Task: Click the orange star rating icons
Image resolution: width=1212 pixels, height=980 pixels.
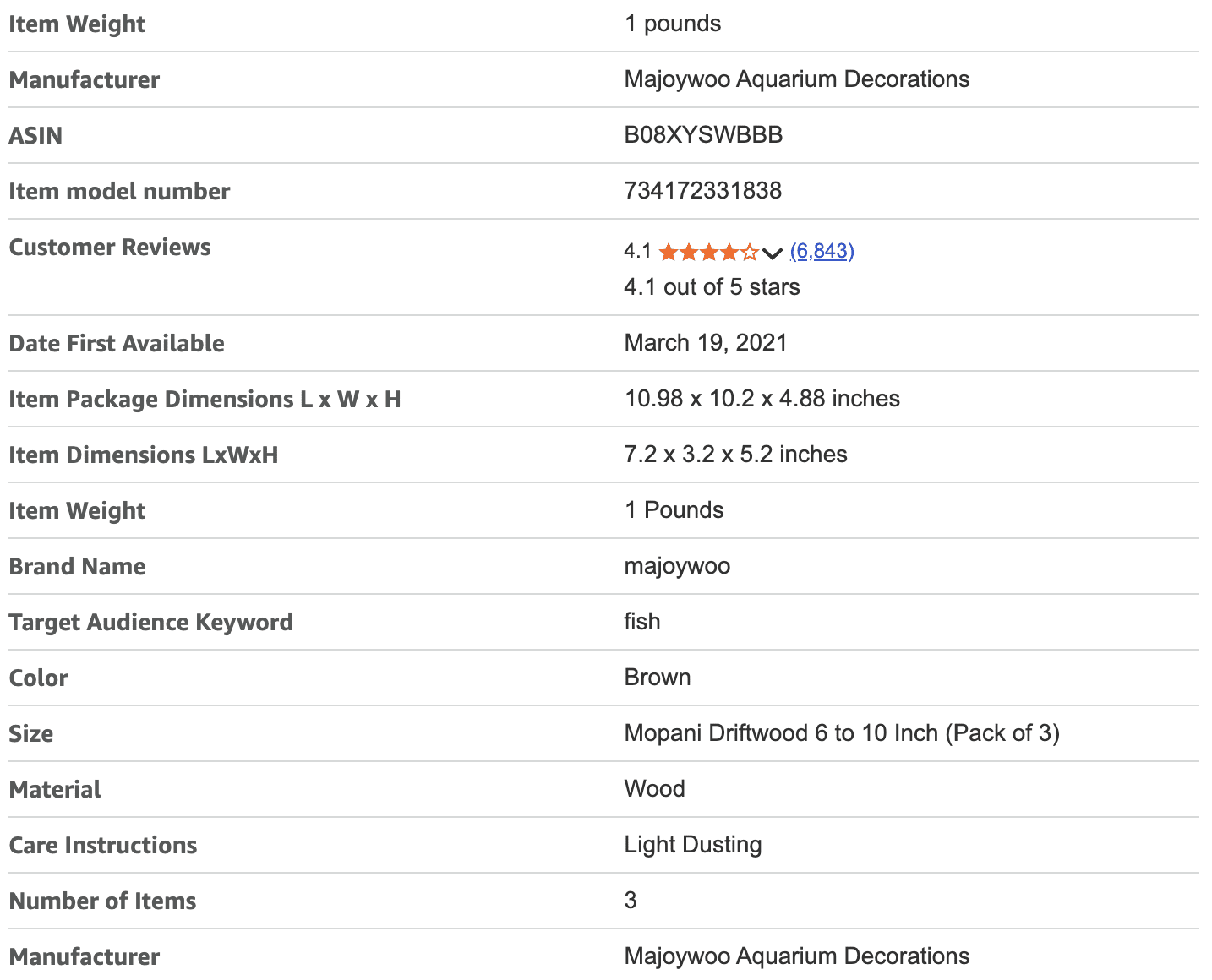Action: point(708,252)
